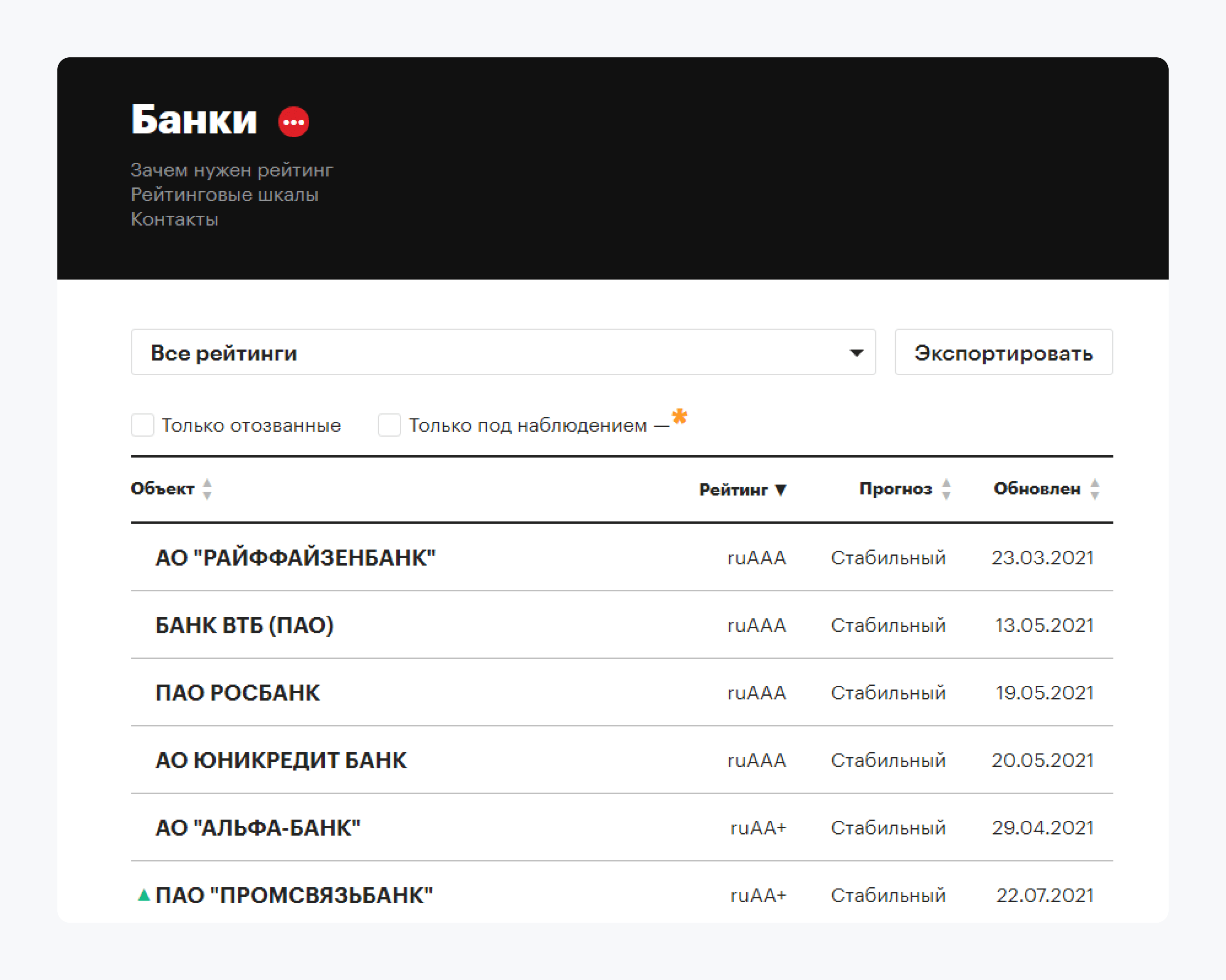Click the Прогноз column header
1226x980 pixels.
(895, 489)
